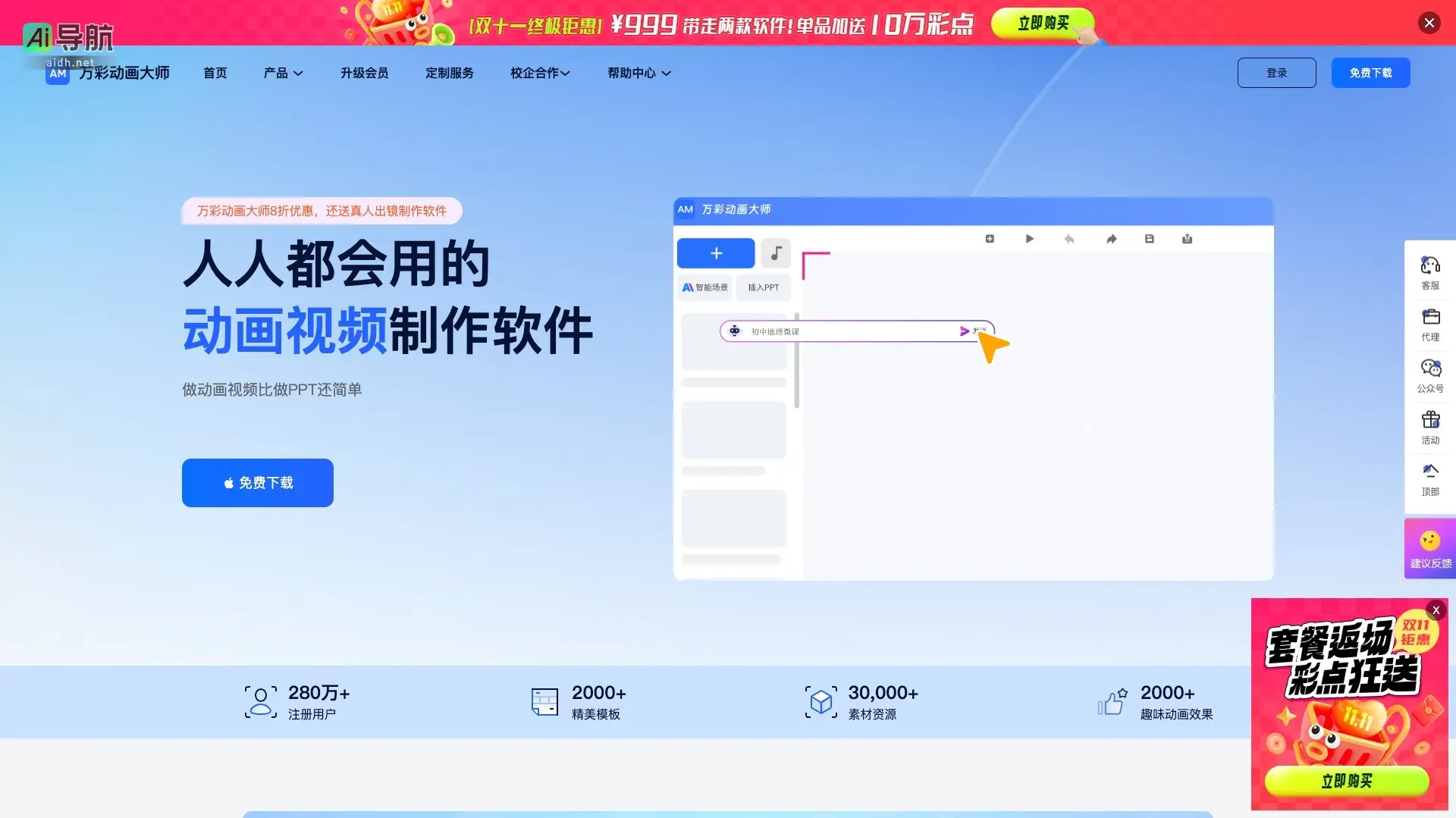Go to 首页 home page
The width and height of the screenshot is (1456, 818).
[215, 73]
